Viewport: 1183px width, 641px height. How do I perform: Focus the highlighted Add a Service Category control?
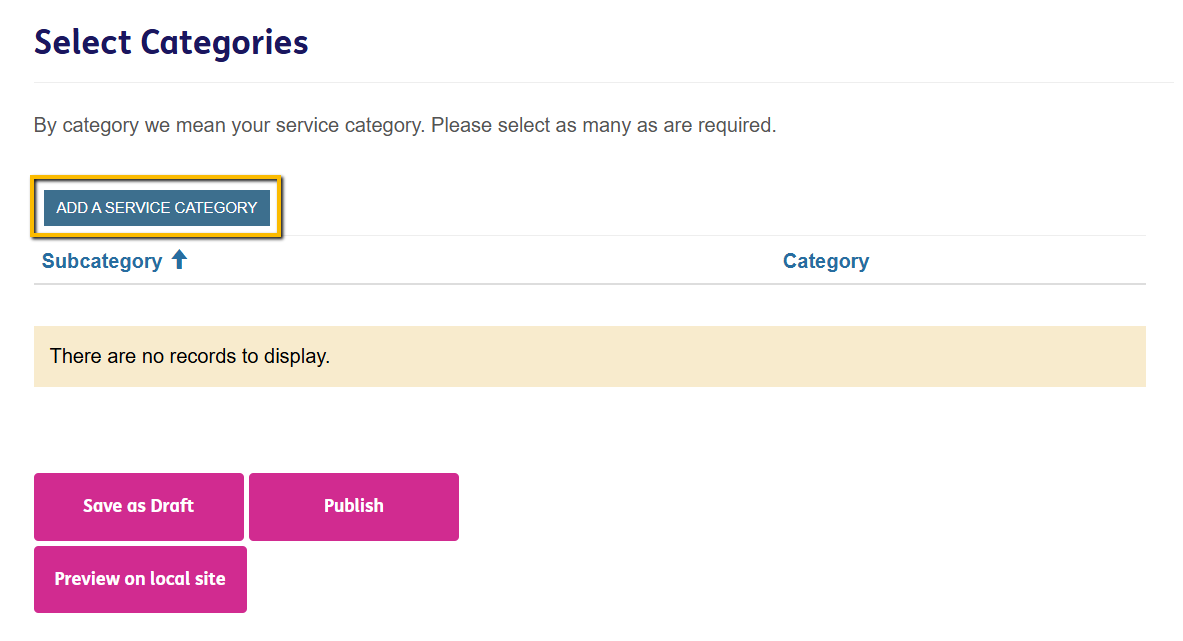(x=157, y=208)
